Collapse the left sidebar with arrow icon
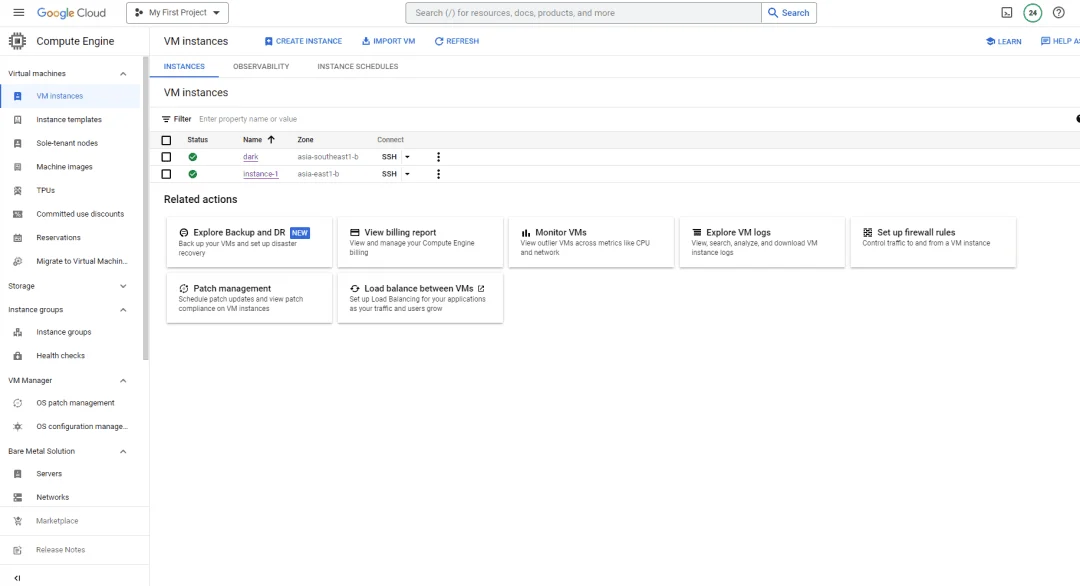Viewport: 1080px width, 586px height. 17,578
